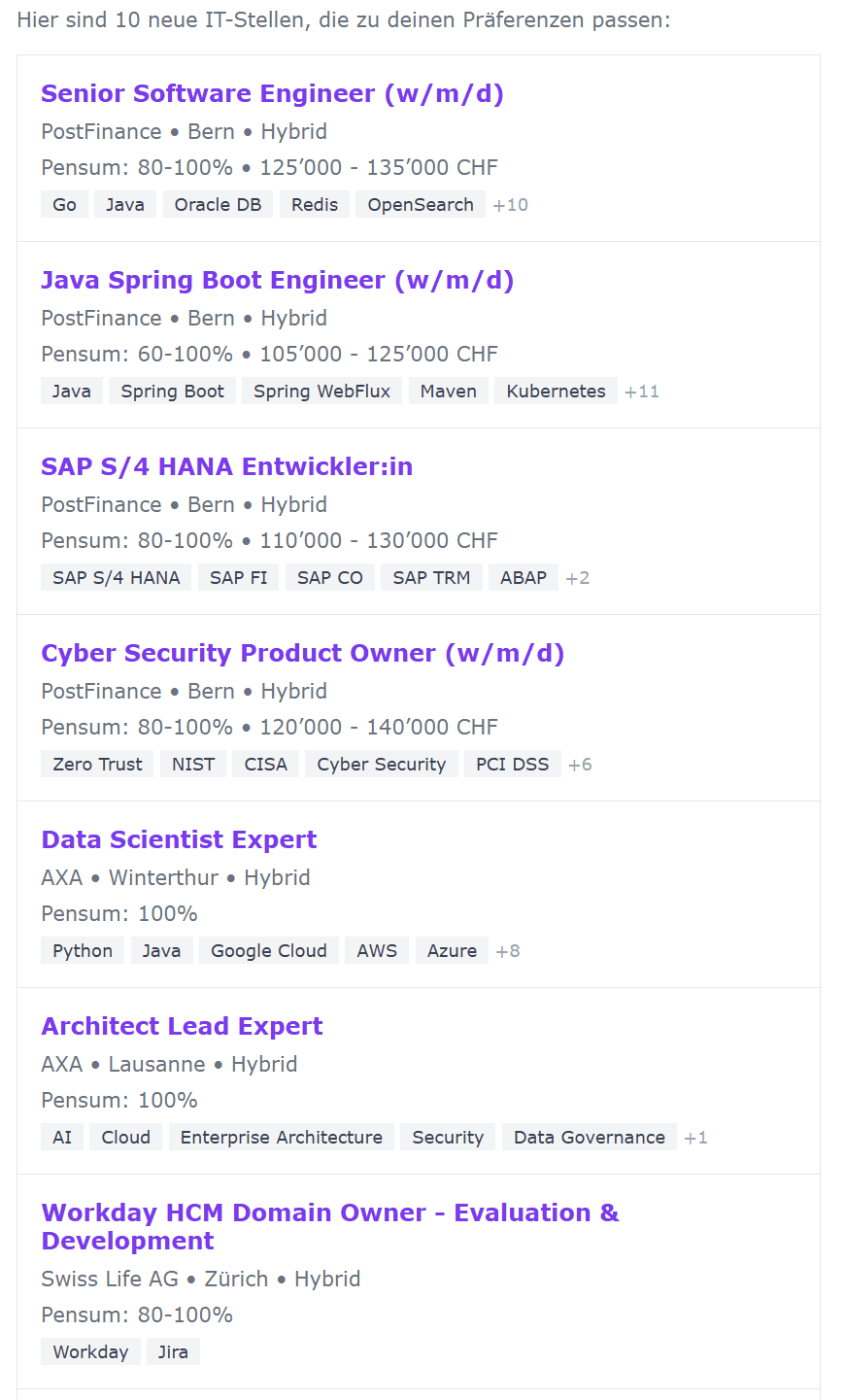Show the +11 extra Spring Boot skills

(x=642, y=391)
